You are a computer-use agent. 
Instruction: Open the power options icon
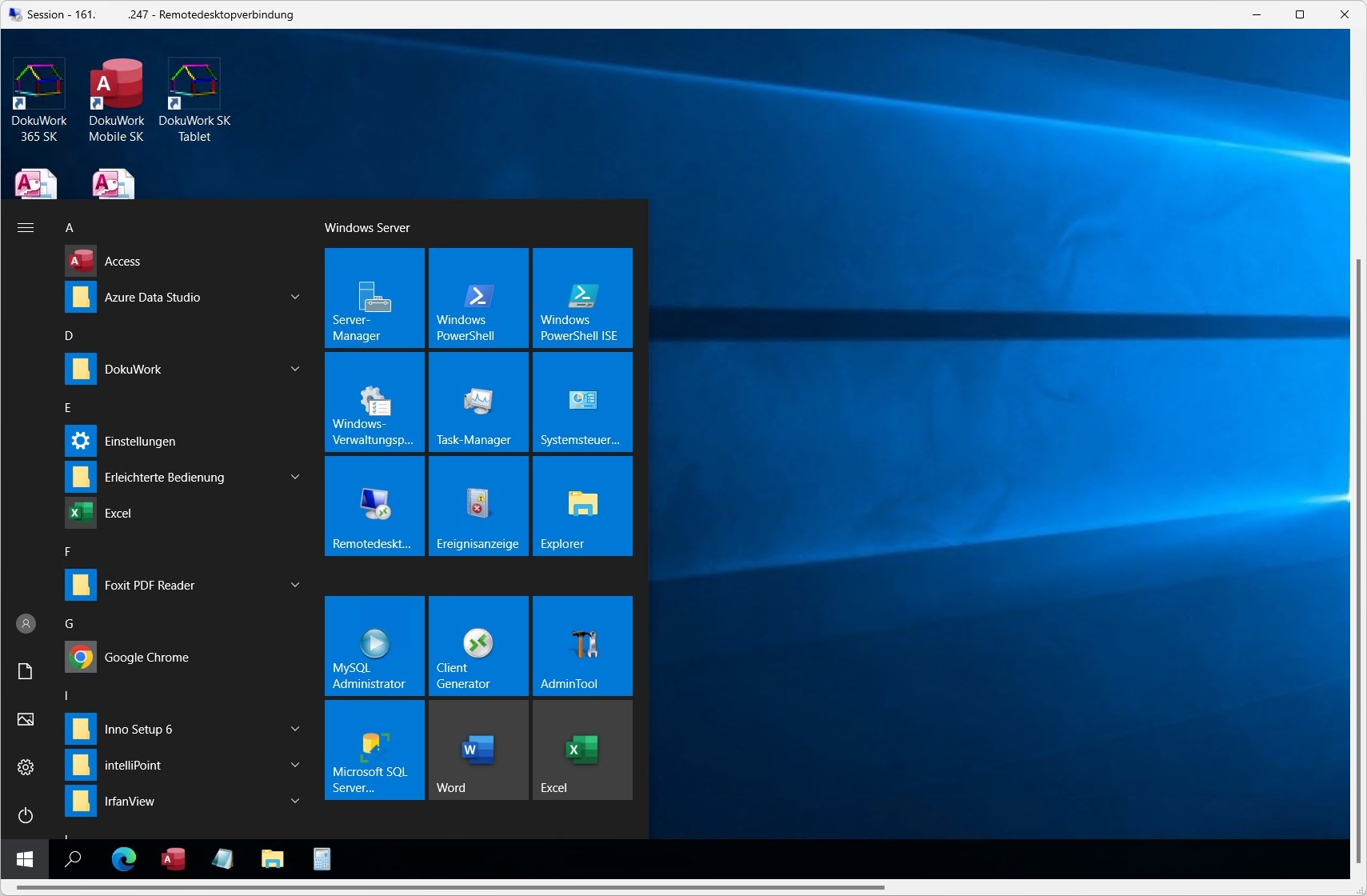[x=26, y=815]
